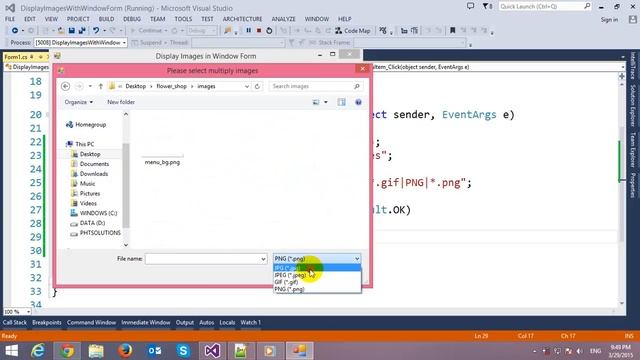Open the TOOLS menu
Viewport: 640px width, 360px height.
coord(183,19)
